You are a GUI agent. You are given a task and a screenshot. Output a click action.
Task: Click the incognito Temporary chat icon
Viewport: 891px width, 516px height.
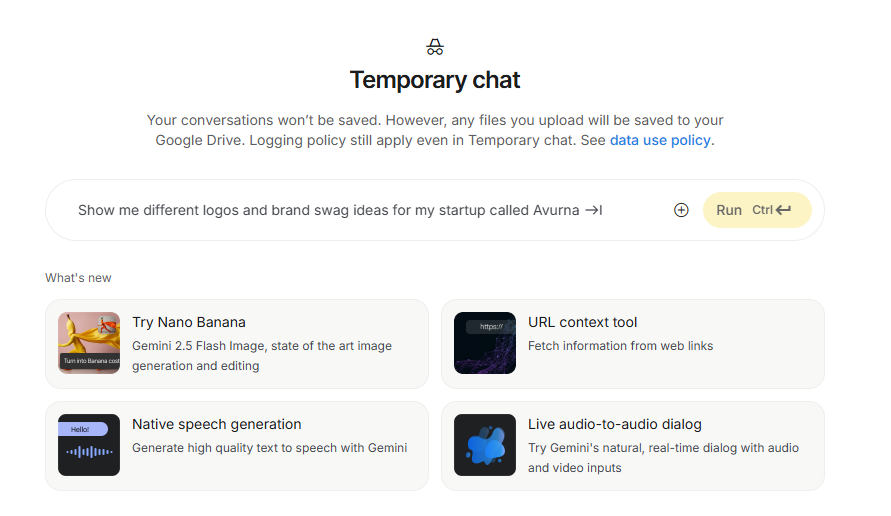[x=435, y=47]
